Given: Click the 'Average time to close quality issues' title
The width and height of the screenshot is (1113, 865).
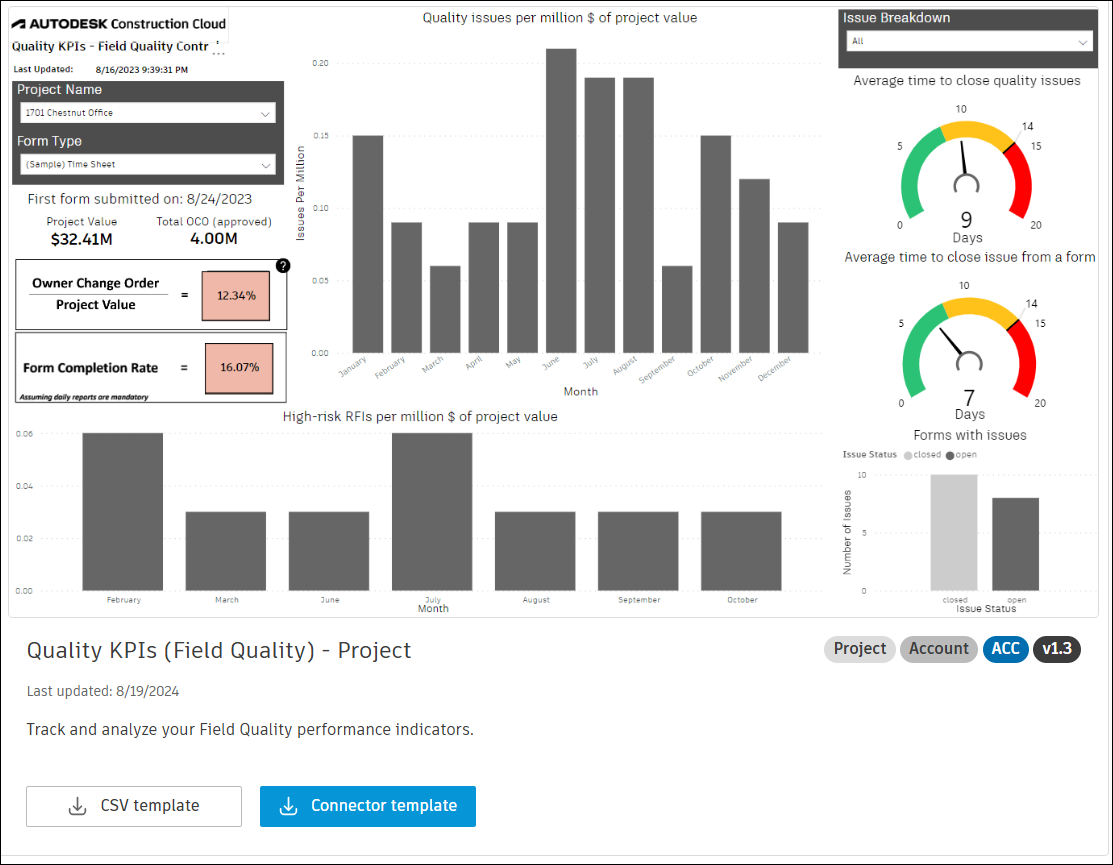Looking at the screenshot, I should click(x=967, y=81).
